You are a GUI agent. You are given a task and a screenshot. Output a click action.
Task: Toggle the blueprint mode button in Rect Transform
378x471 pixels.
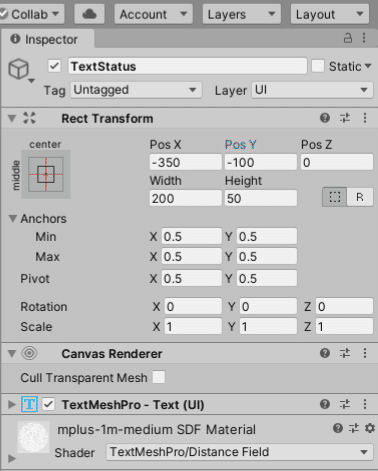click(334, 197)
